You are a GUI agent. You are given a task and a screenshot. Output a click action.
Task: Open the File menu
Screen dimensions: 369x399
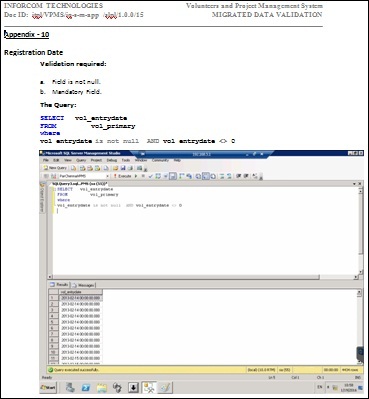pos(46,160)
